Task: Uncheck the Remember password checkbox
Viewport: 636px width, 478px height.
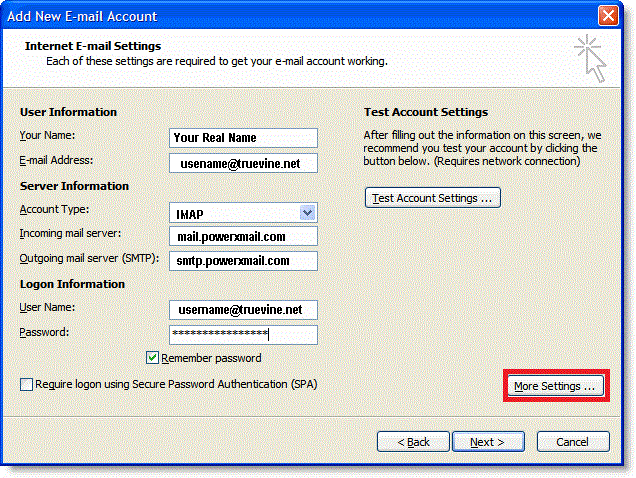Action: [152, 358]
